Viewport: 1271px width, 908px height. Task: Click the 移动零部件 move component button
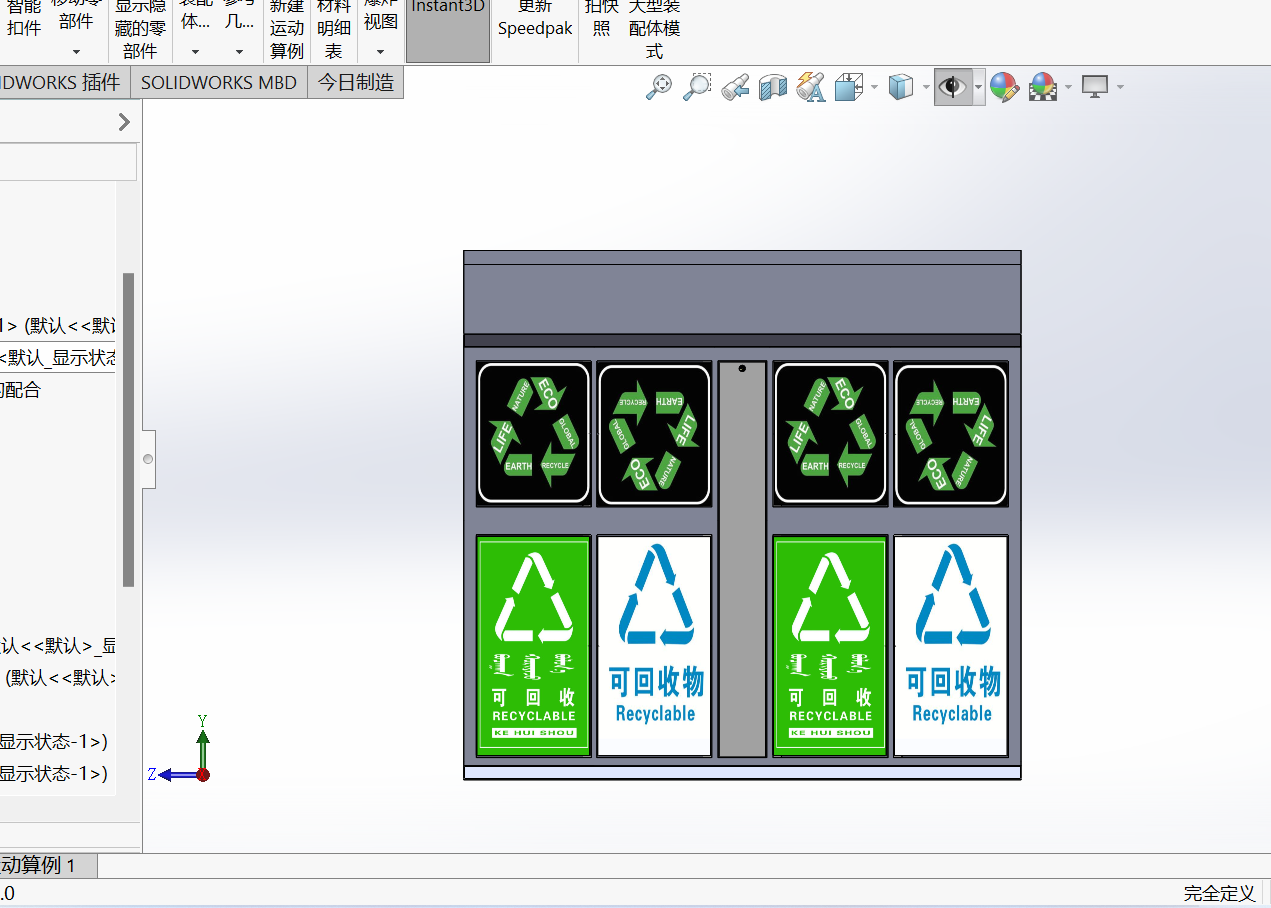(76, 16)
